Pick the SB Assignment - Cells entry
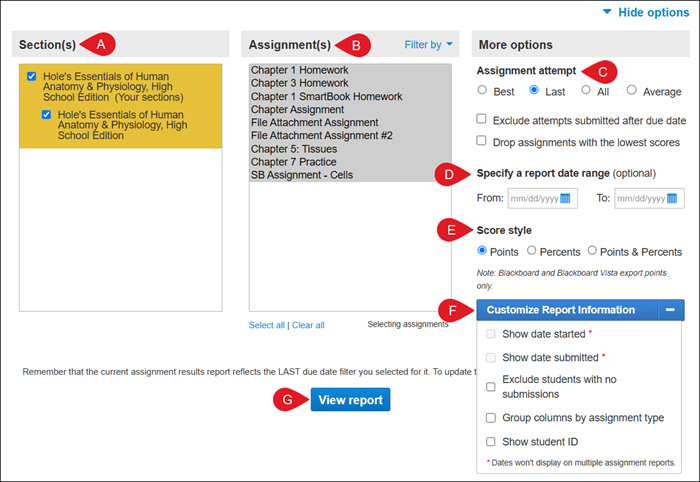Image resolution: width=700 pixels, height=482 pixels. [301, 175]
